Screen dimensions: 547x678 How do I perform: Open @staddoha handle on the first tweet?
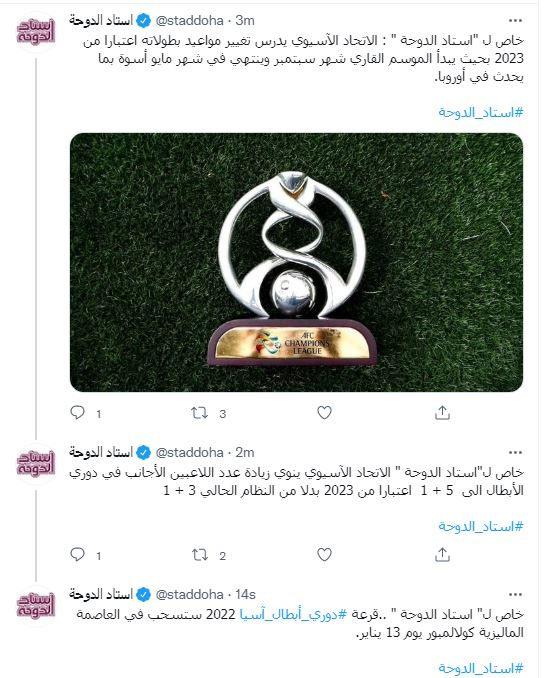point(189,20)
